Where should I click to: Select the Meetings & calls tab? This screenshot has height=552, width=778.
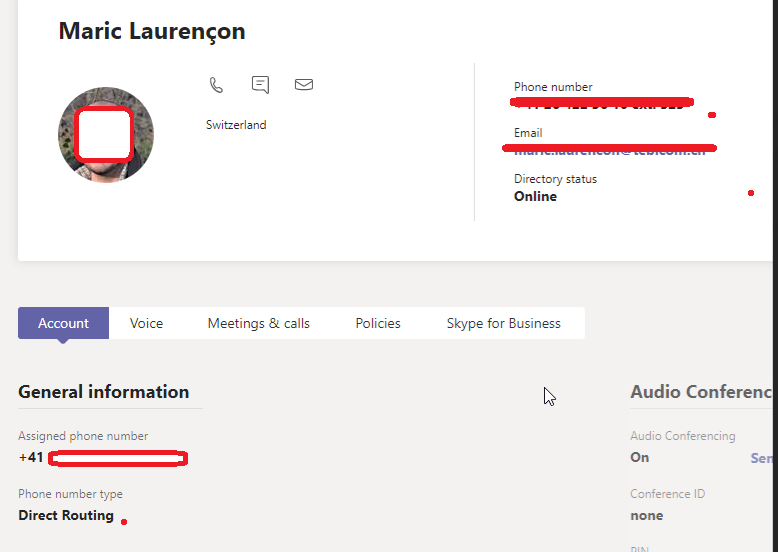(258, 323)
